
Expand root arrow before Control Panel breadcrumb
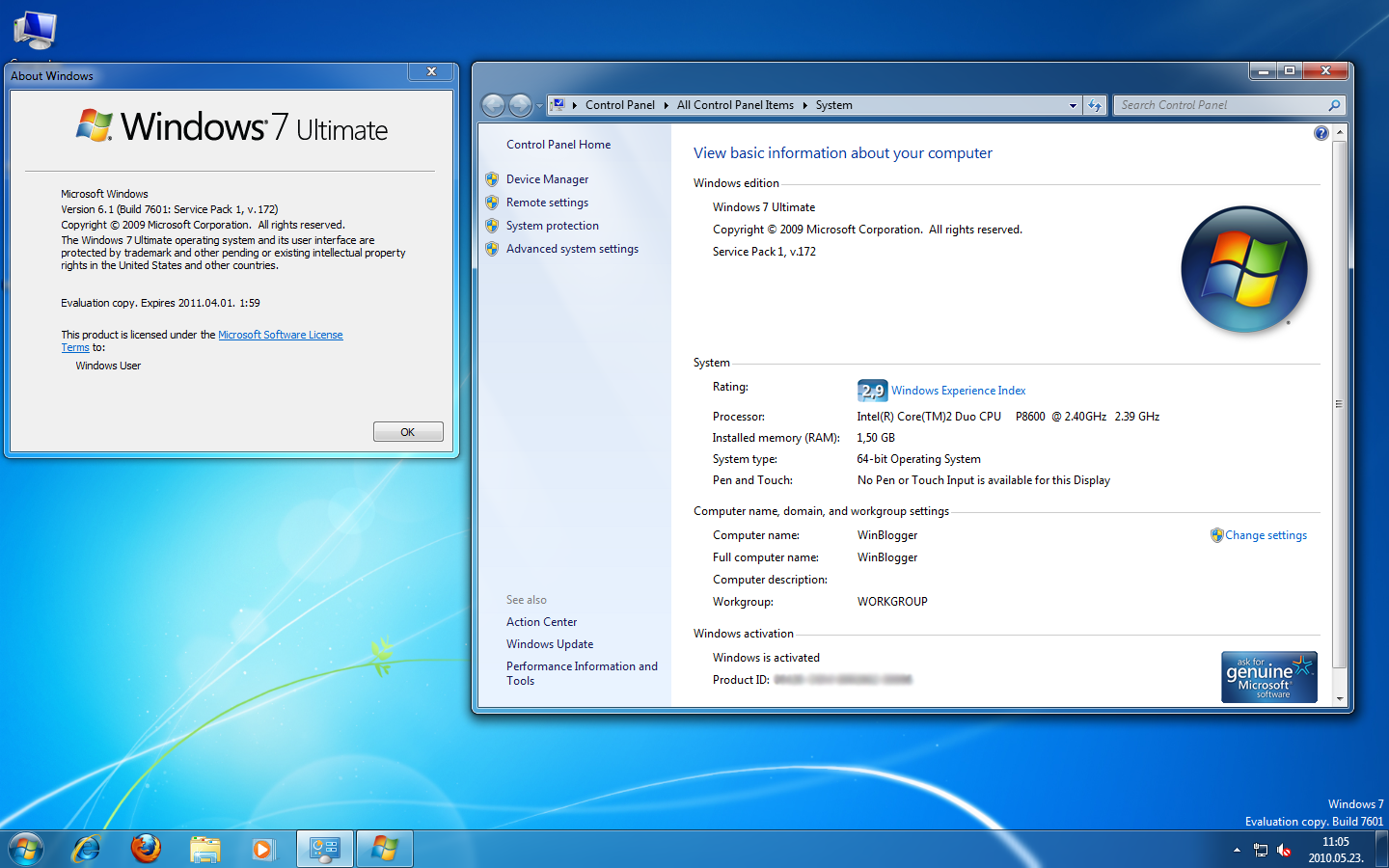(575, 105)
